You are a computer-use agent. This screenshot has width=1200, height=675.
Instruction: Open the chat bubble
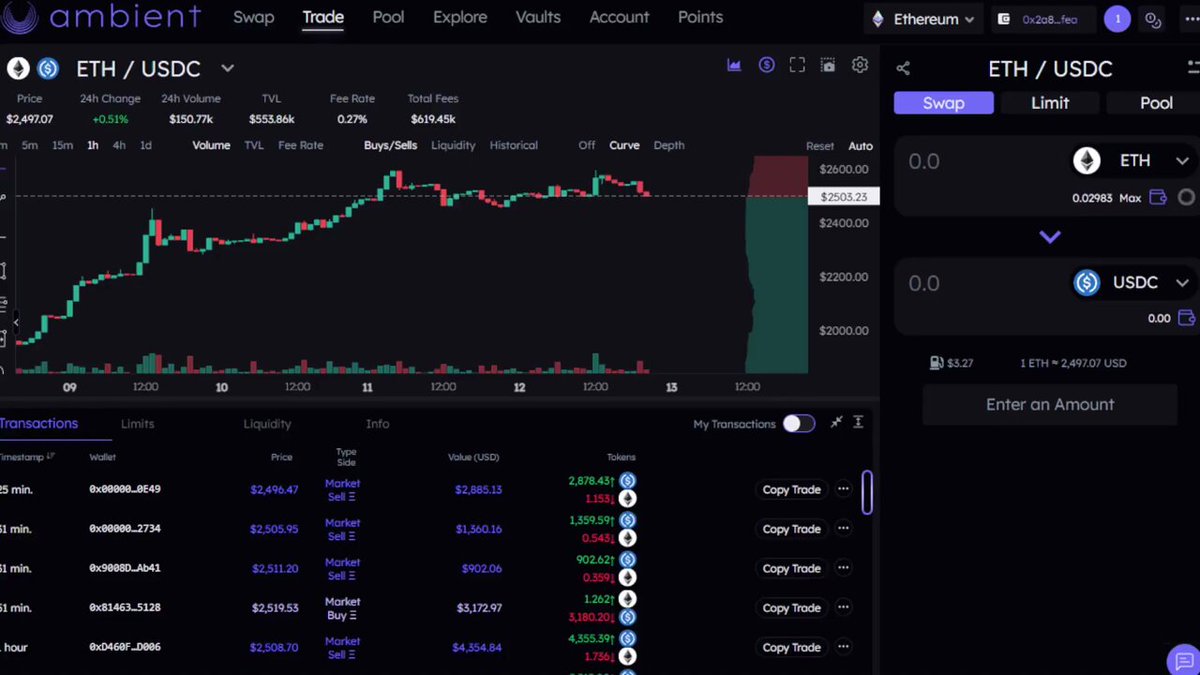[1183, 660]
